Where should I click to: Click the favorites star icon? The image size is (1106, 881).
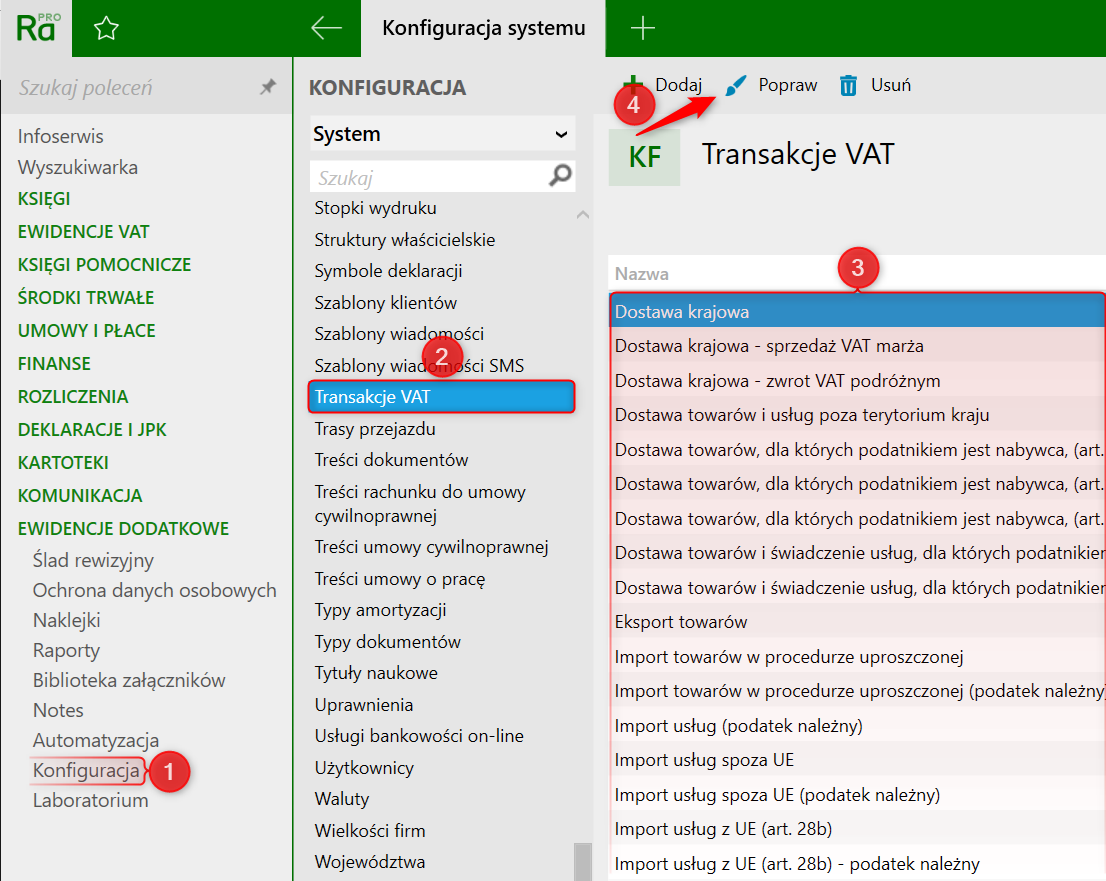click(105, 29)
